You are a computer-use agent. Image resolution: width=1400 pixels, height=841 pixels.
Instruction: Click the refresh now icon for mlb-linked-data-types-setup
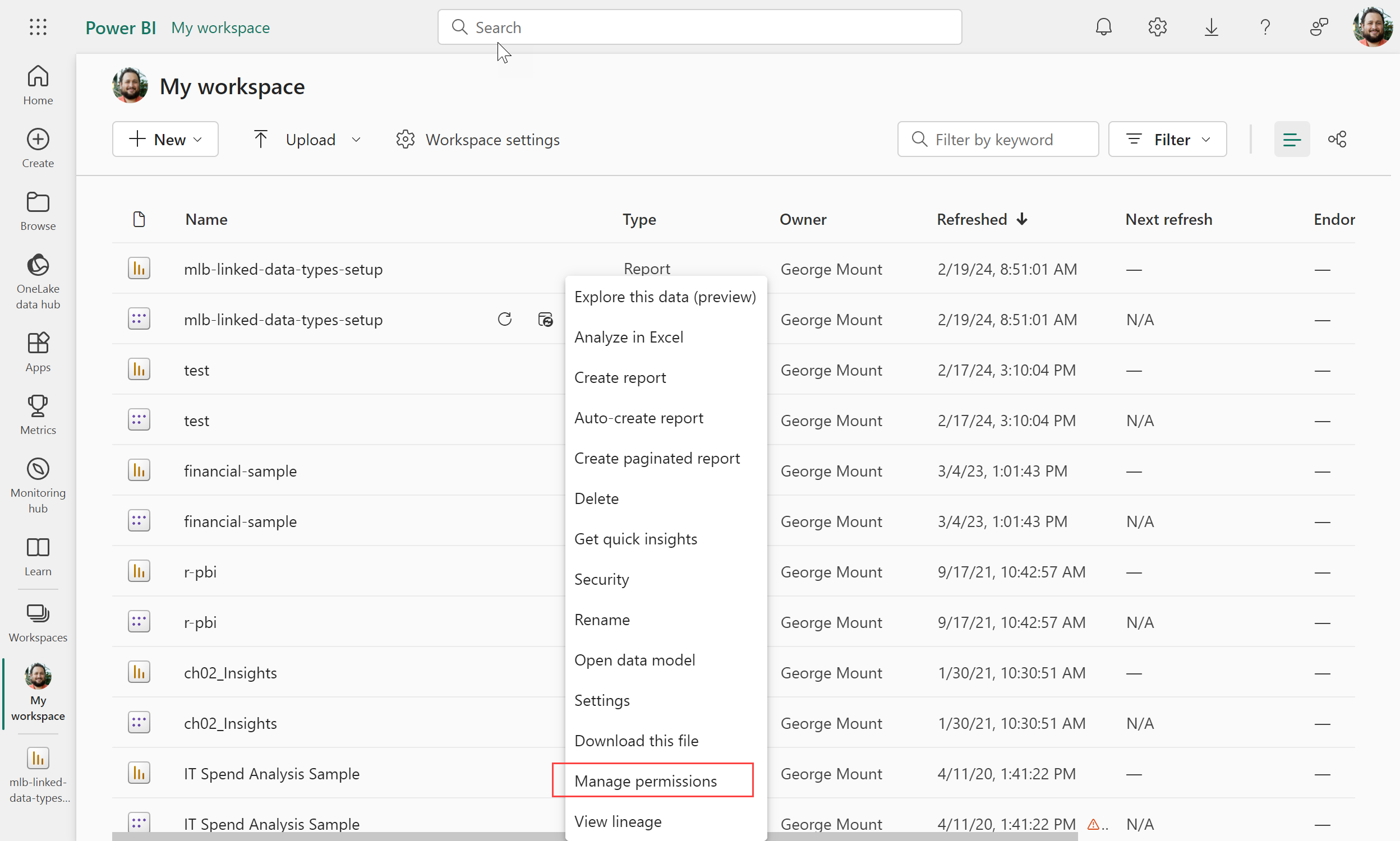[504, 319]
